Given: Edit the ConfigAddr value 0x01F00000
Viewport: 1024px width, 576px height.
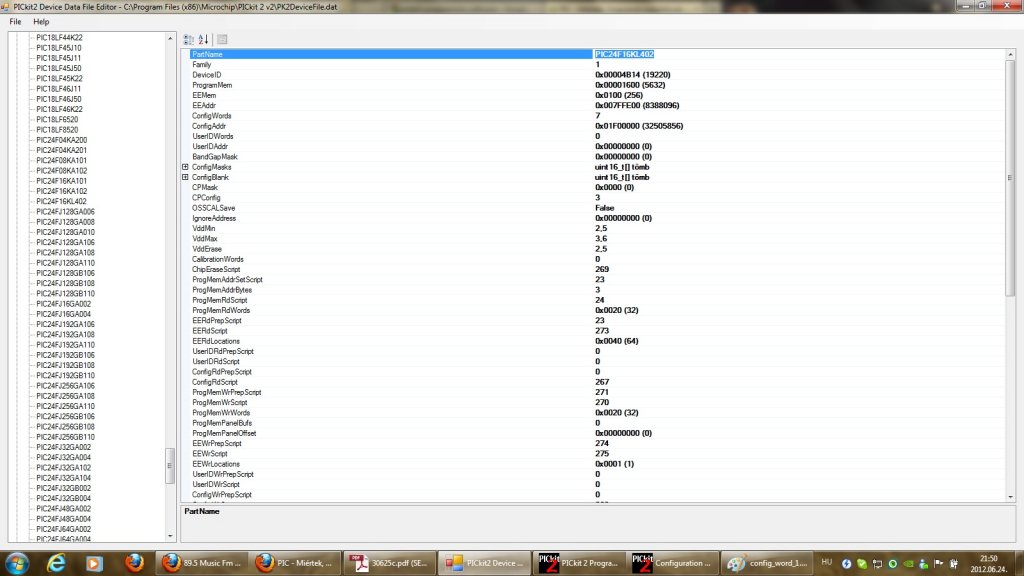Looking at the screenshot, I should [x=639, y=126].
